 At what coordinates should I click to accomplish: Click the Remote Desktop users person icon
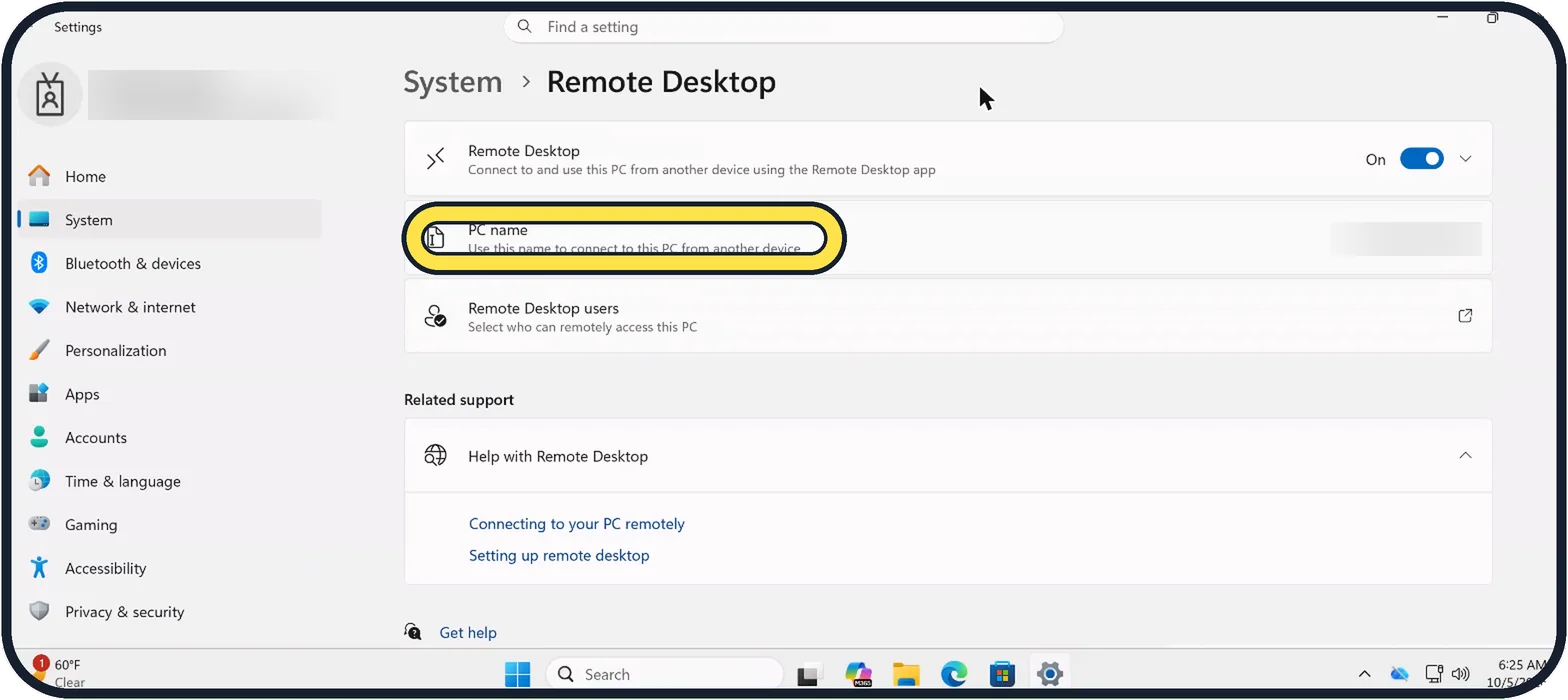[x=435, y=316]
